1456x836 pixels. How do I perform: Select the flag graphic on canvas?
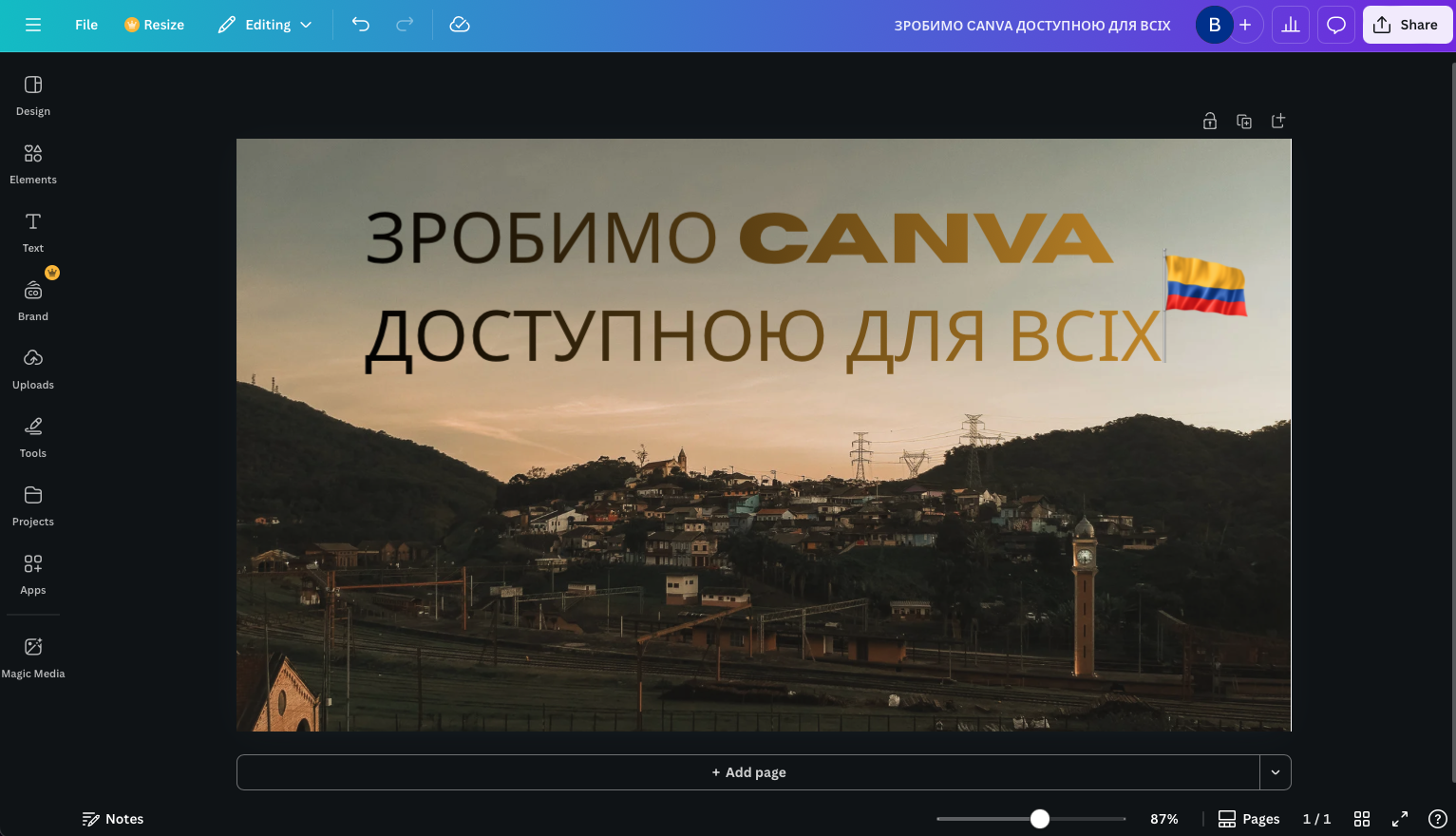pos(1204,306)
